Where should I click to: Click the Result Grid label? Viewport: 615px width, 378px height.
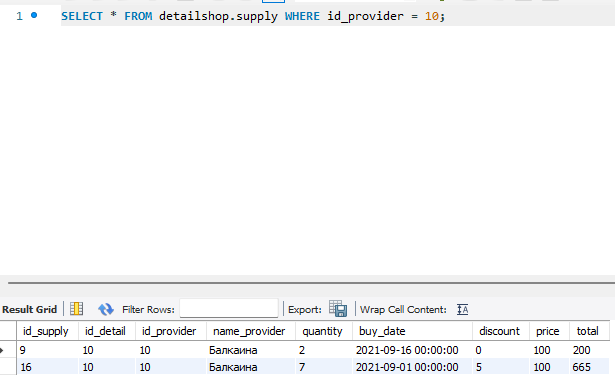tap(29, 309)
